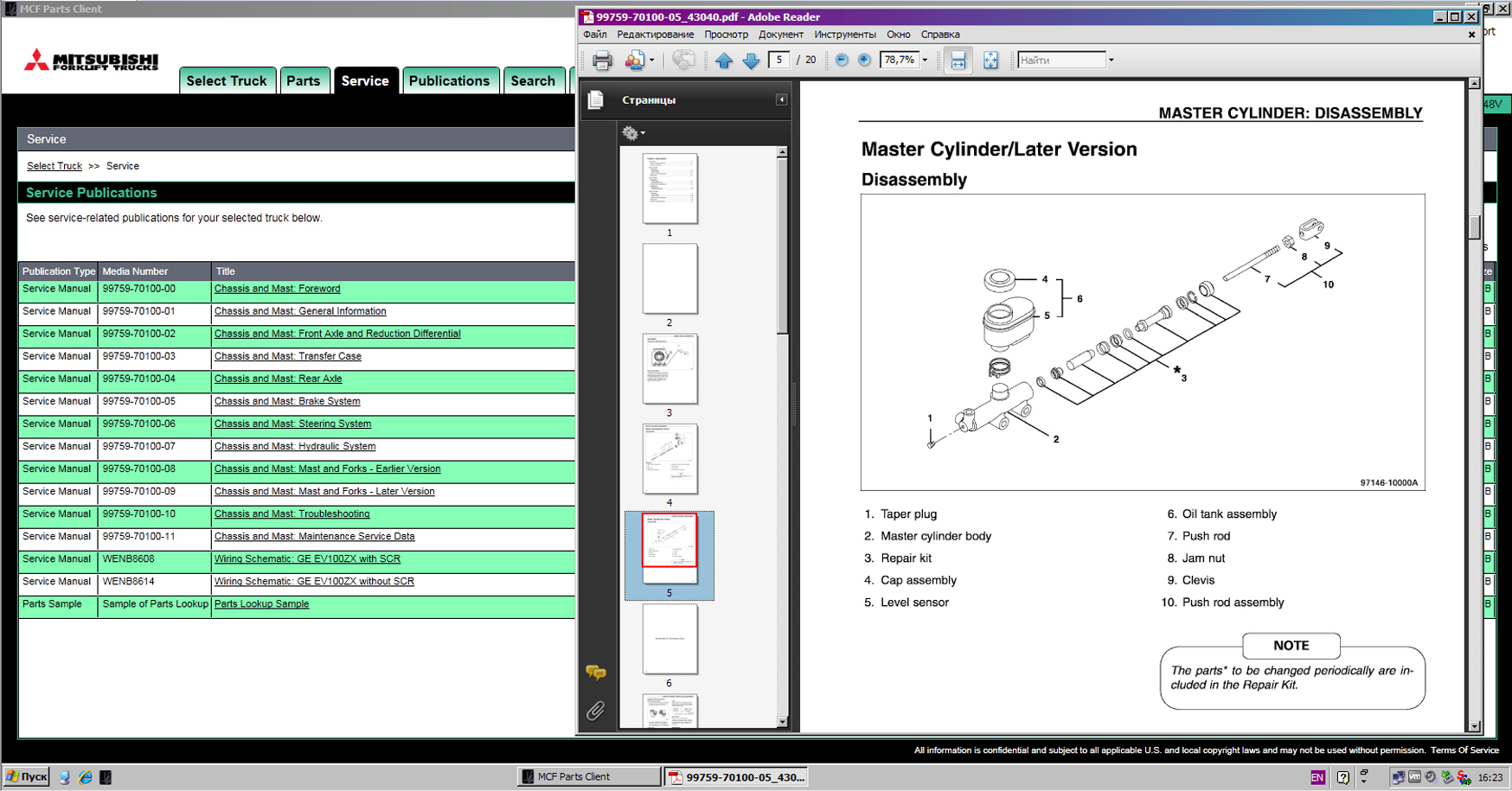Open the zoom percentage dropdown
Image resolution: width=1512 pixels, height=791 pixels.
(x=925, y=61)
